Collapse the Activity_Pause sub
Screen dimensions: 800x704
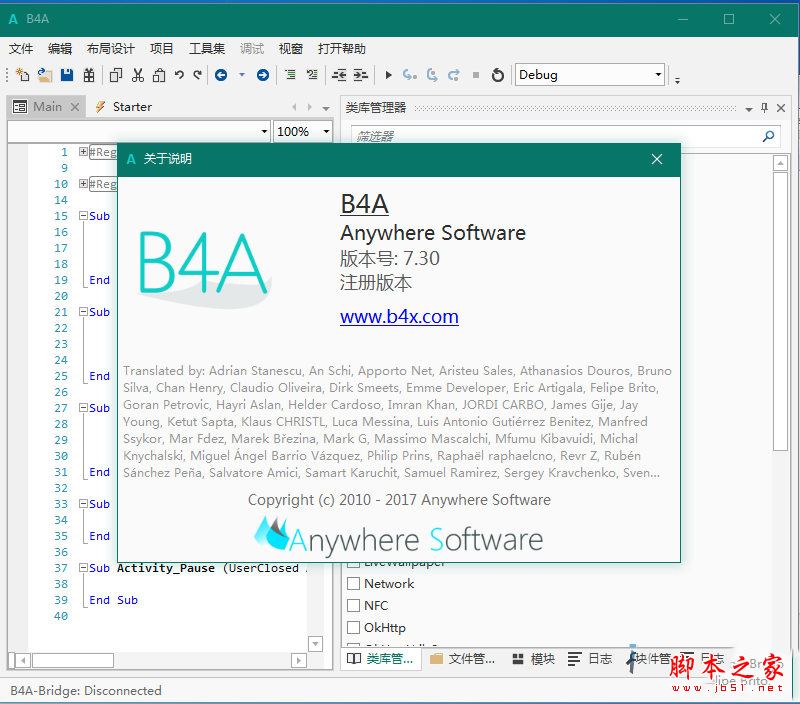(83, 567)
